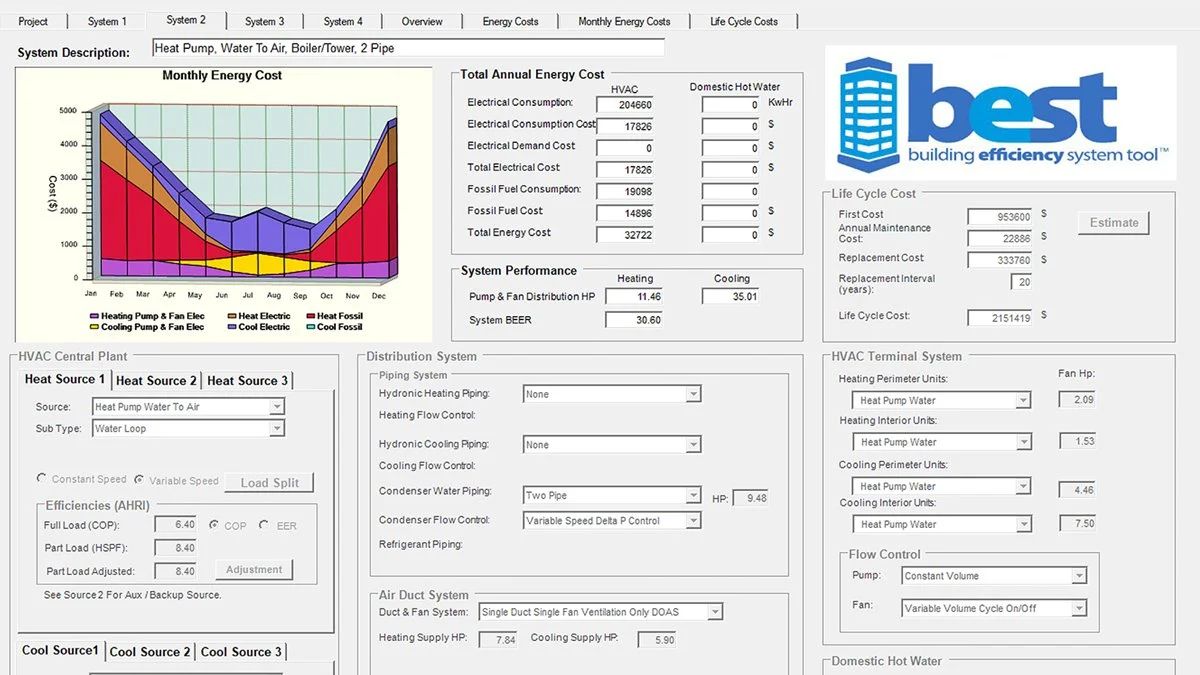Select the Heat Source 2 tab
Screen dimensions: 1200x675
(x=156, y=380)
